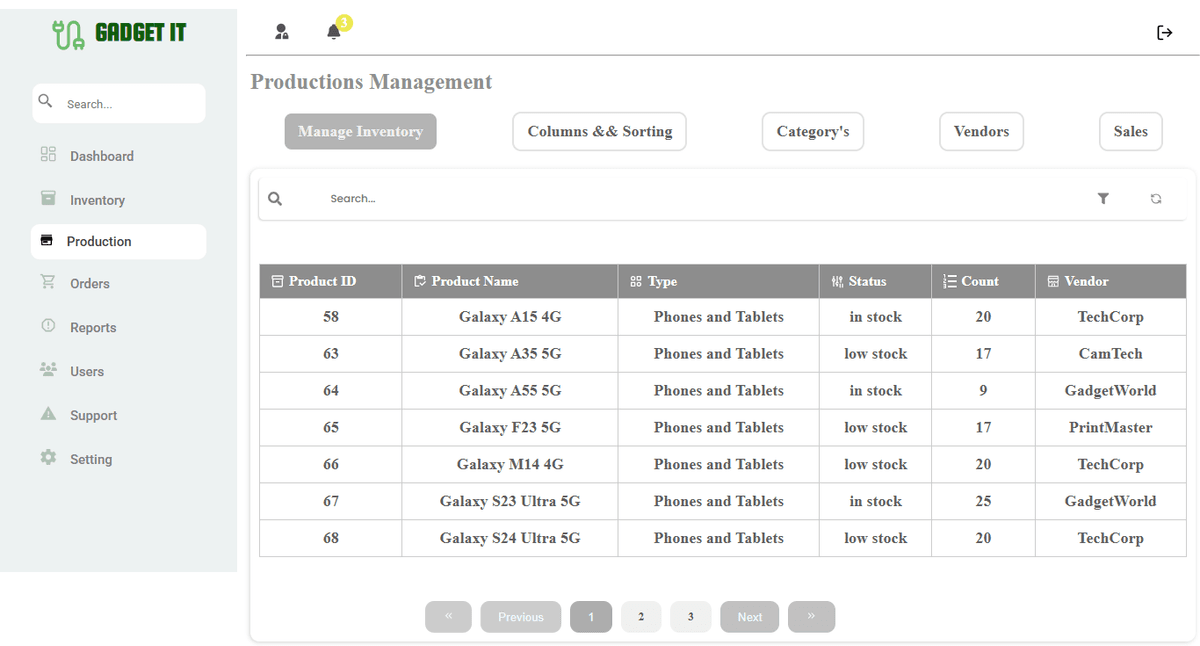Viewport: 1200px width, 646px height.
Task: Open the Category's tab
Action: coord(813,131)
